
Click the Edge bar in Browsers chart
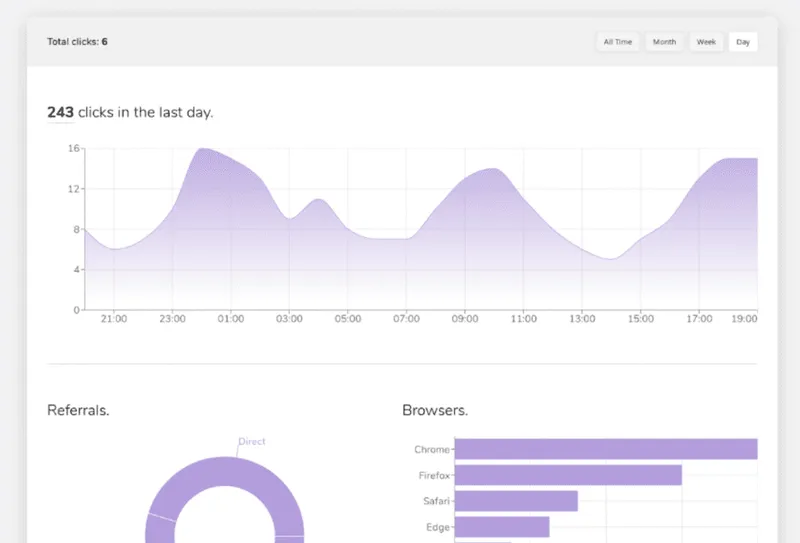point(502,527)
